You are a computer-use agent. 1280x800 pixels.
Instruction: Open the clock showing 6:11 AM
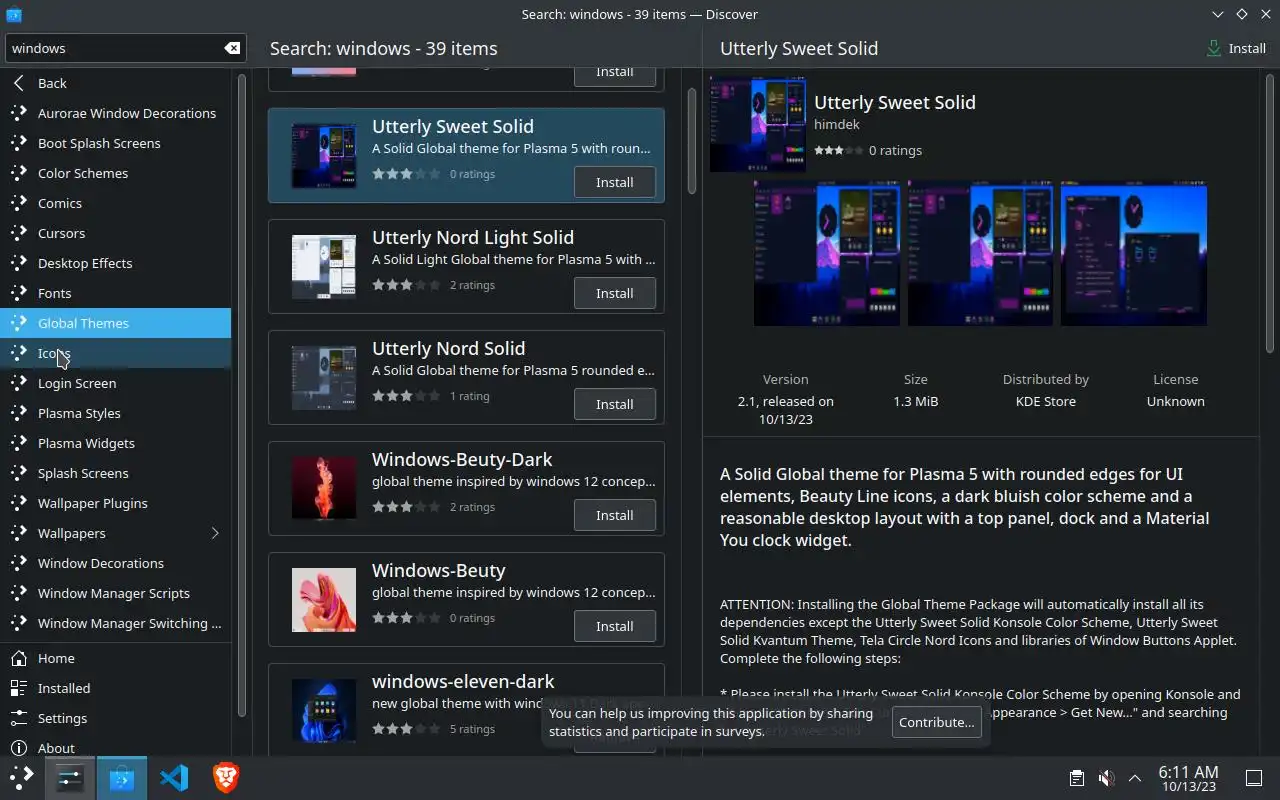coord(1188,778)
